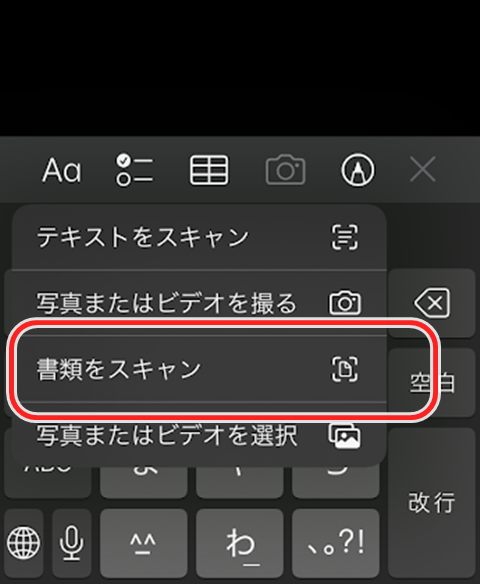Switch keyboard with the globe icon

pyautogui.click(x=23, y=543)
